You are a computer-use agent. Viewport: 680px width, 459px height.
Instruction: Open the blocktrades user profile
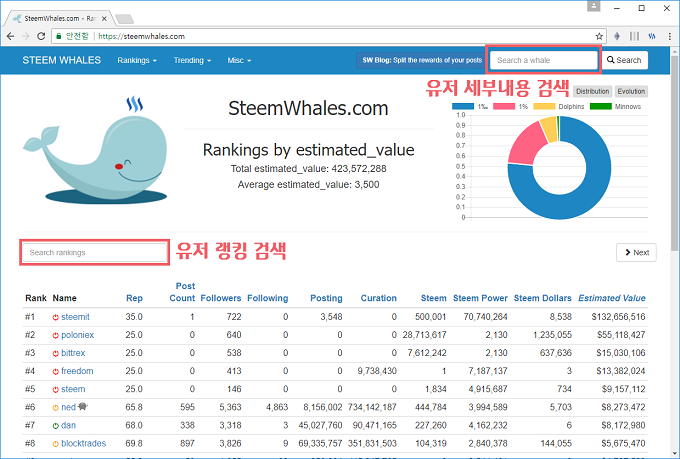click(x=84, y=444)
